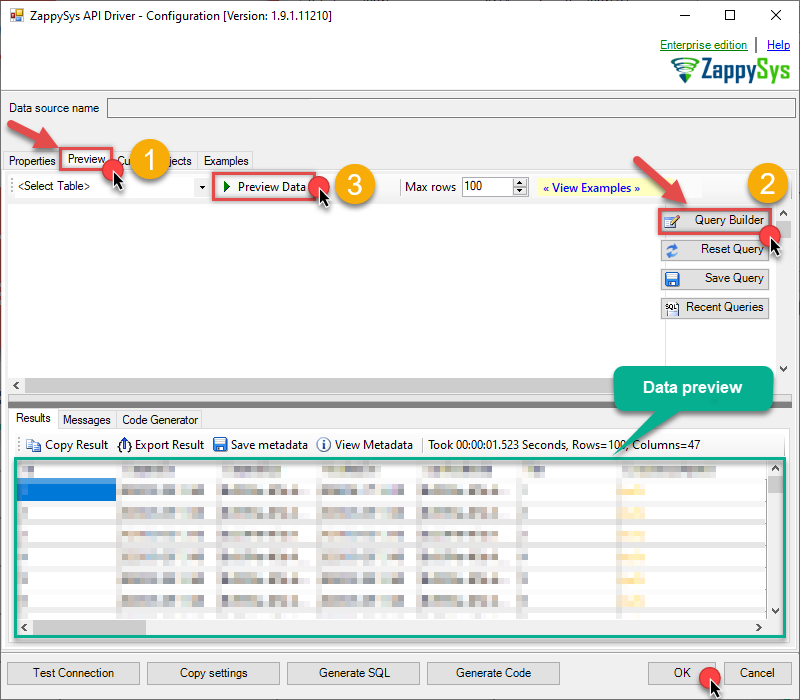Click the Query Builder pencil icon
The width and height of the screenshot is (800, 700).
coord(672,221)
